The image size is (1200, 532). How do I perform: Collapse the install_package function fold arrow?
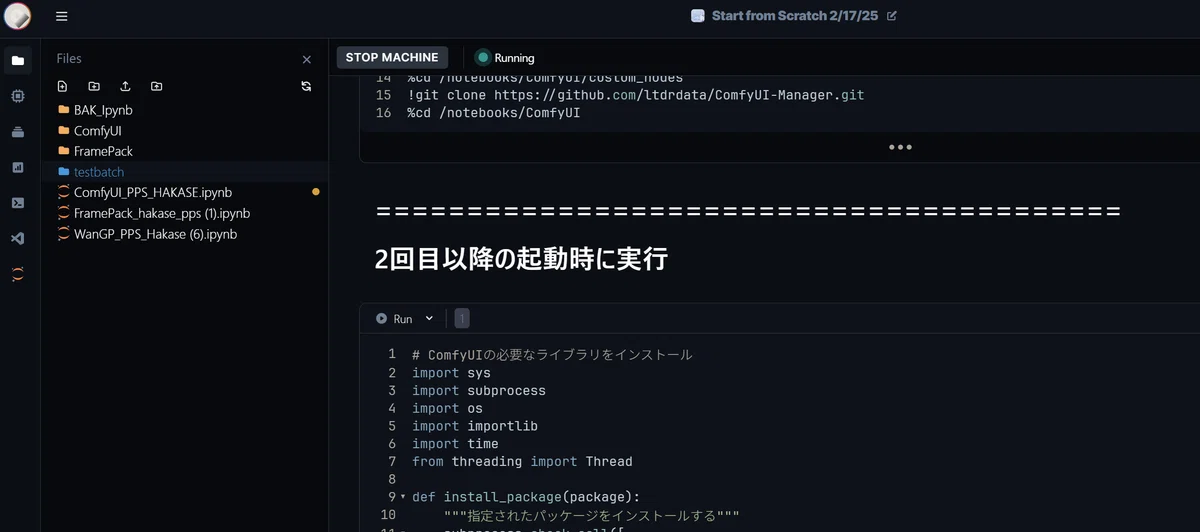click(x=403, y=497)
